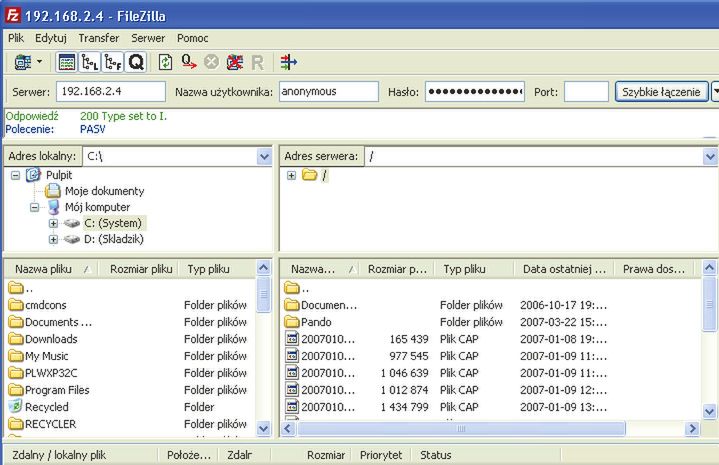Click the cancel operation icon
The height and width of the screenshot is (465, 719).
click(211, 62)
